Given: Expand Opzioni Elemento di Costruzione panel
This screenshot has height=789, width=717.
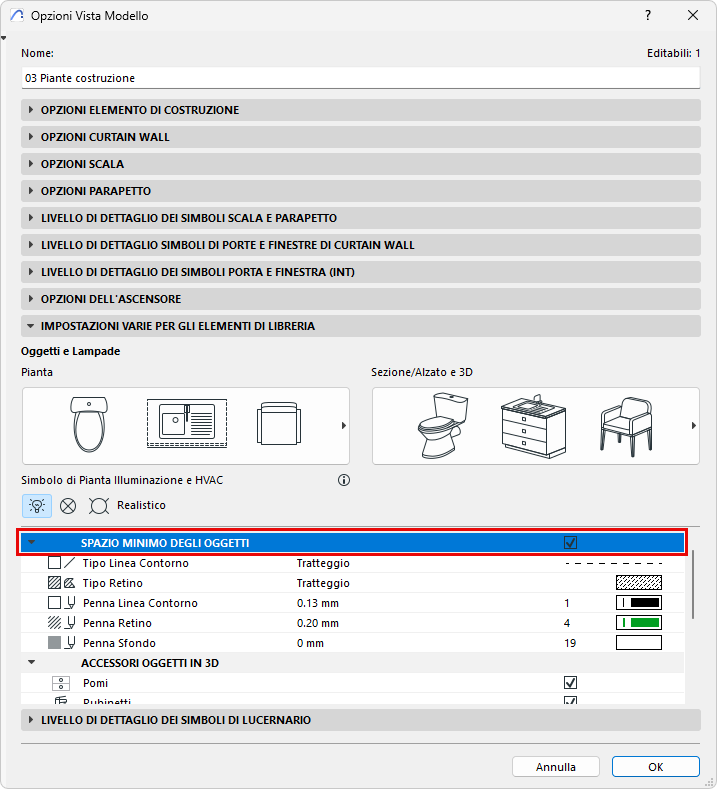Looking at the screenshot, I should tap(361, 110).
